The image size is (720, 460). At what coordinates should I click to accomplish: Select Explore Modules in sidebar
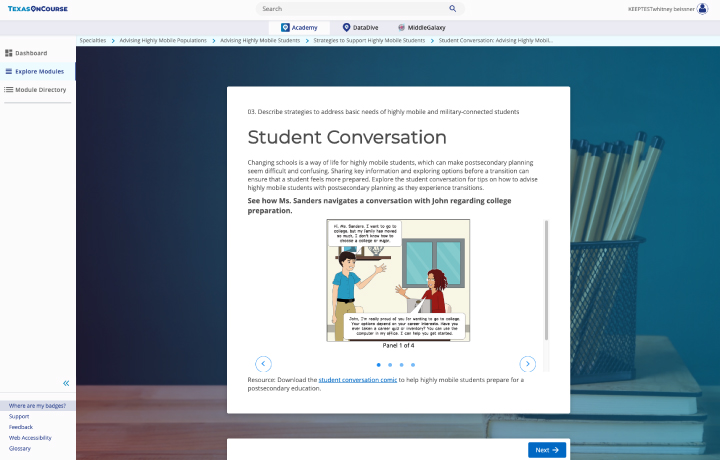[39, 72]
